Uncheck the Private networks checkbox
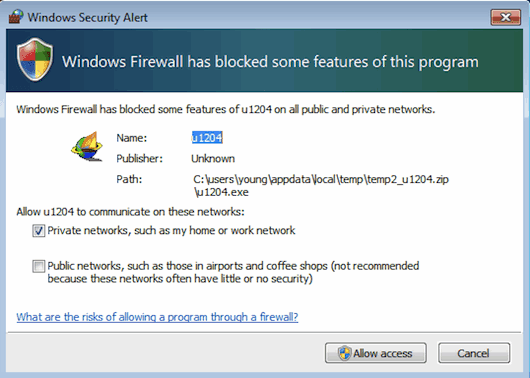The image size is (530, 378). coord(39,231)
